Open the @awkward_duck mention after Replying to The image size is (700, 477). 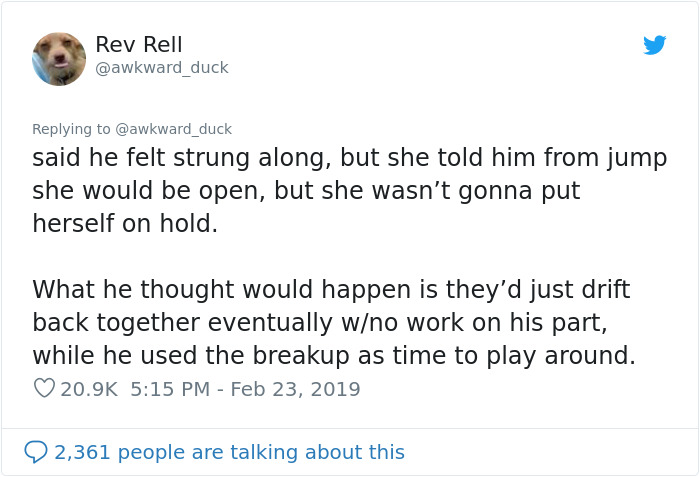pos(174,129)
